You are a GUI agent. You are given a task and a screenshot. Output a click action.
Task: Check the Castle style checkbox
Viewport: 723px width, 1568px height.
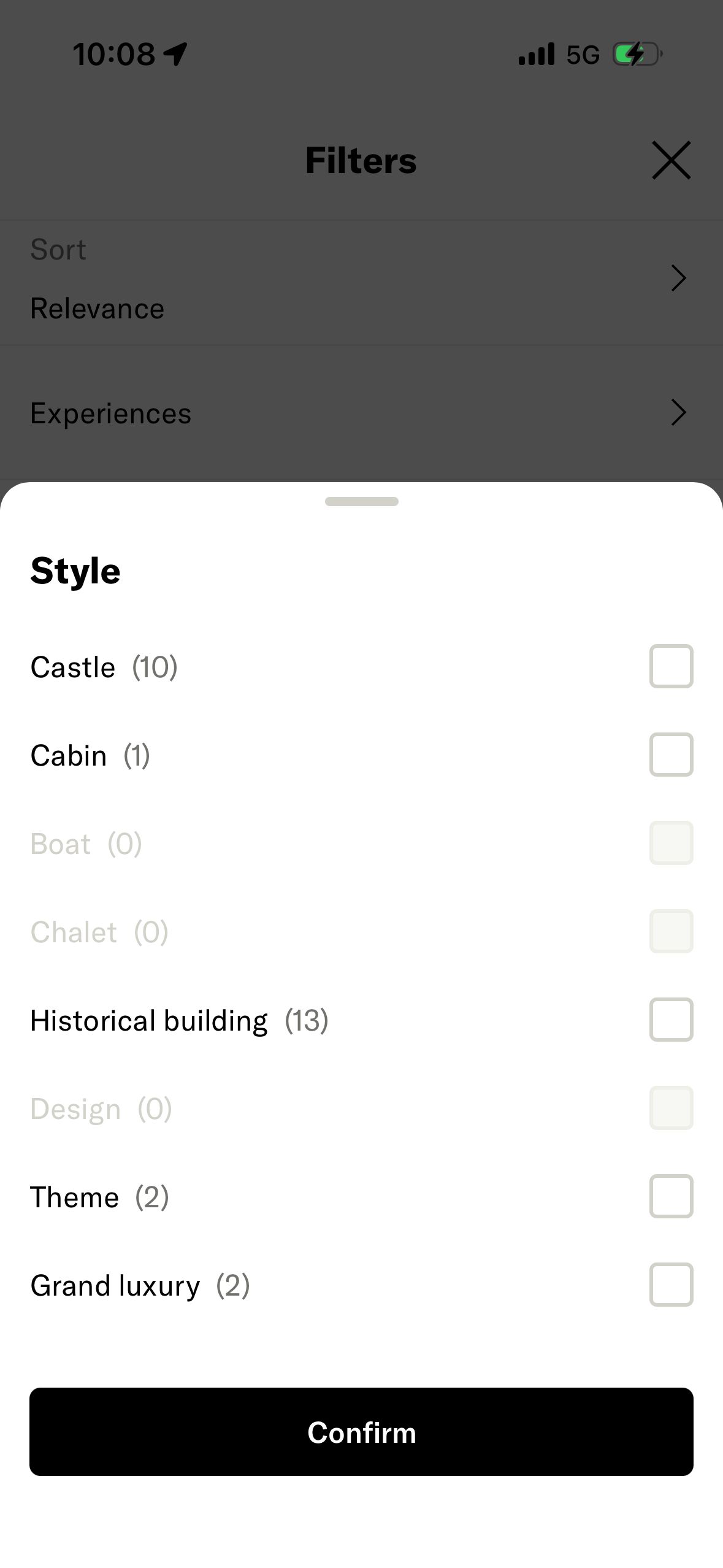(x=671, y=666)
